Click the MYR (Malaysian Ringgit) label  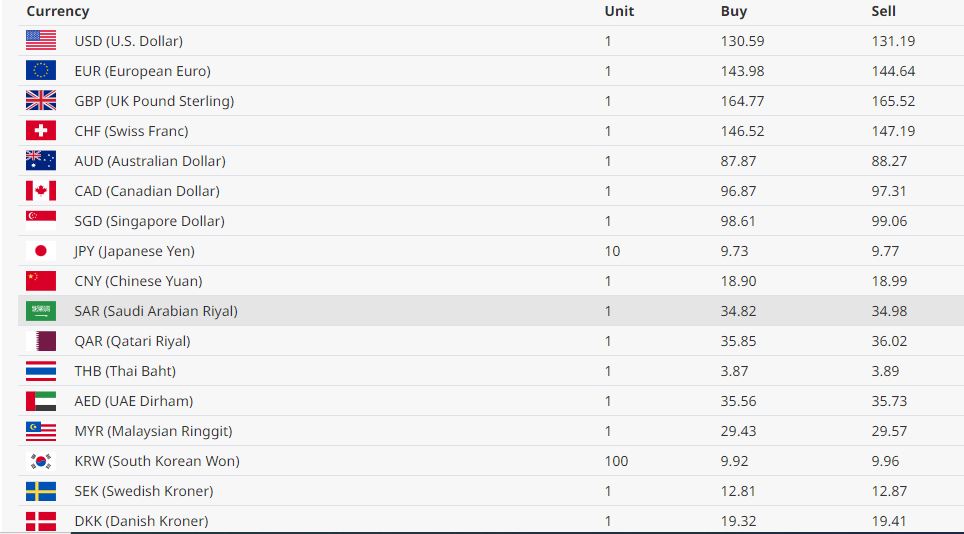[x=153, y=431]
